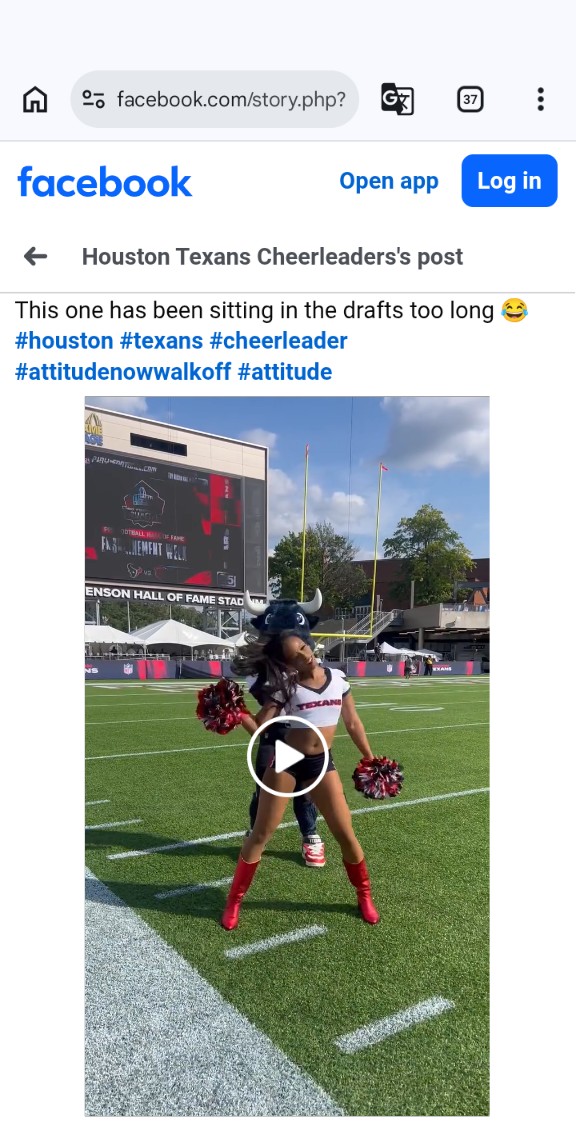Tap the laughing emoji in the caption
This screenshot has height=1122, width=576.
(514, 311)
